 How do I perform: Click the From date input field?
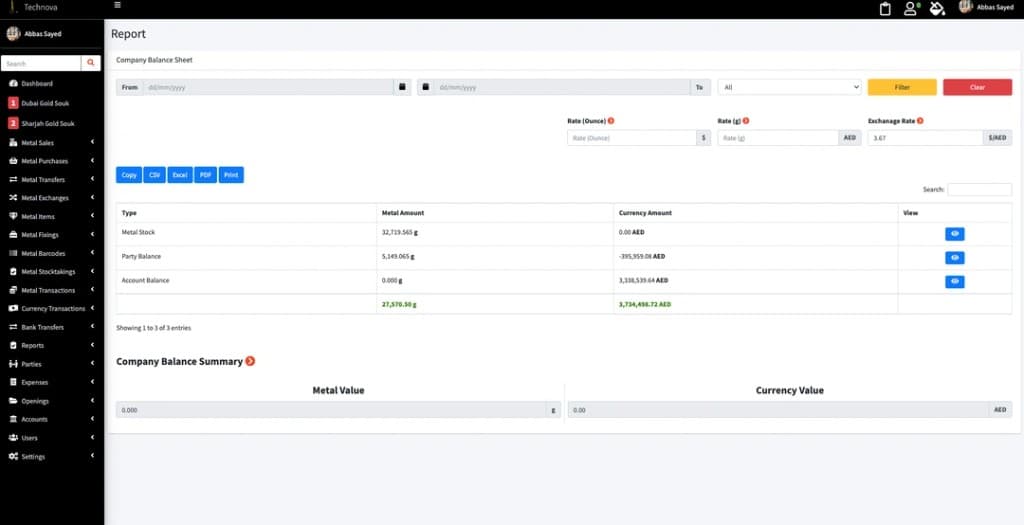(268, 87)
